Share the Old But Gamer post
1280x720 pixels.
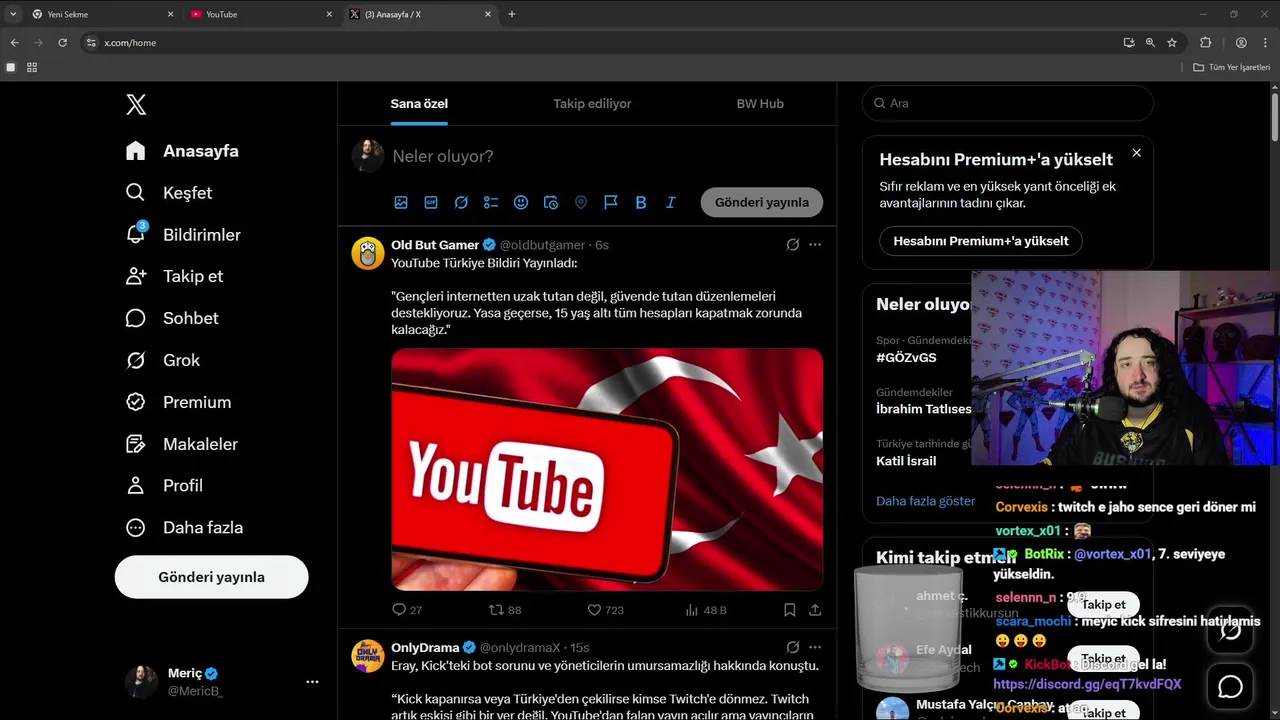(815, 610)
